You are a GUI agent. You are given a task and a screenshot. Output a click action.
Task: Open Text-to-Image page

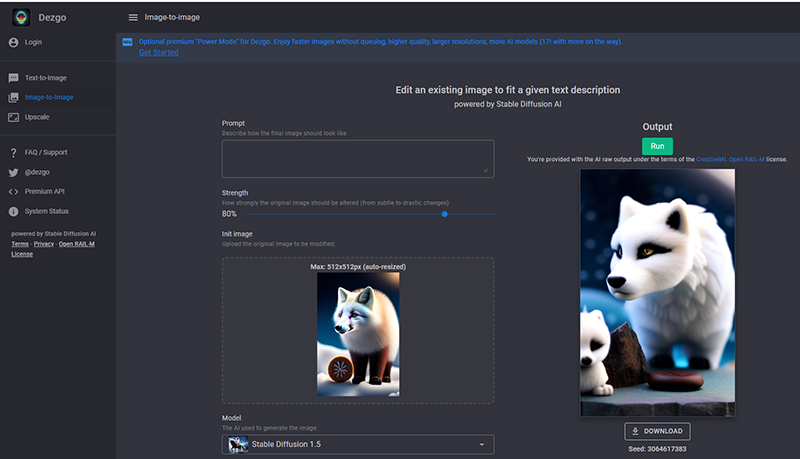coord(46,78)
